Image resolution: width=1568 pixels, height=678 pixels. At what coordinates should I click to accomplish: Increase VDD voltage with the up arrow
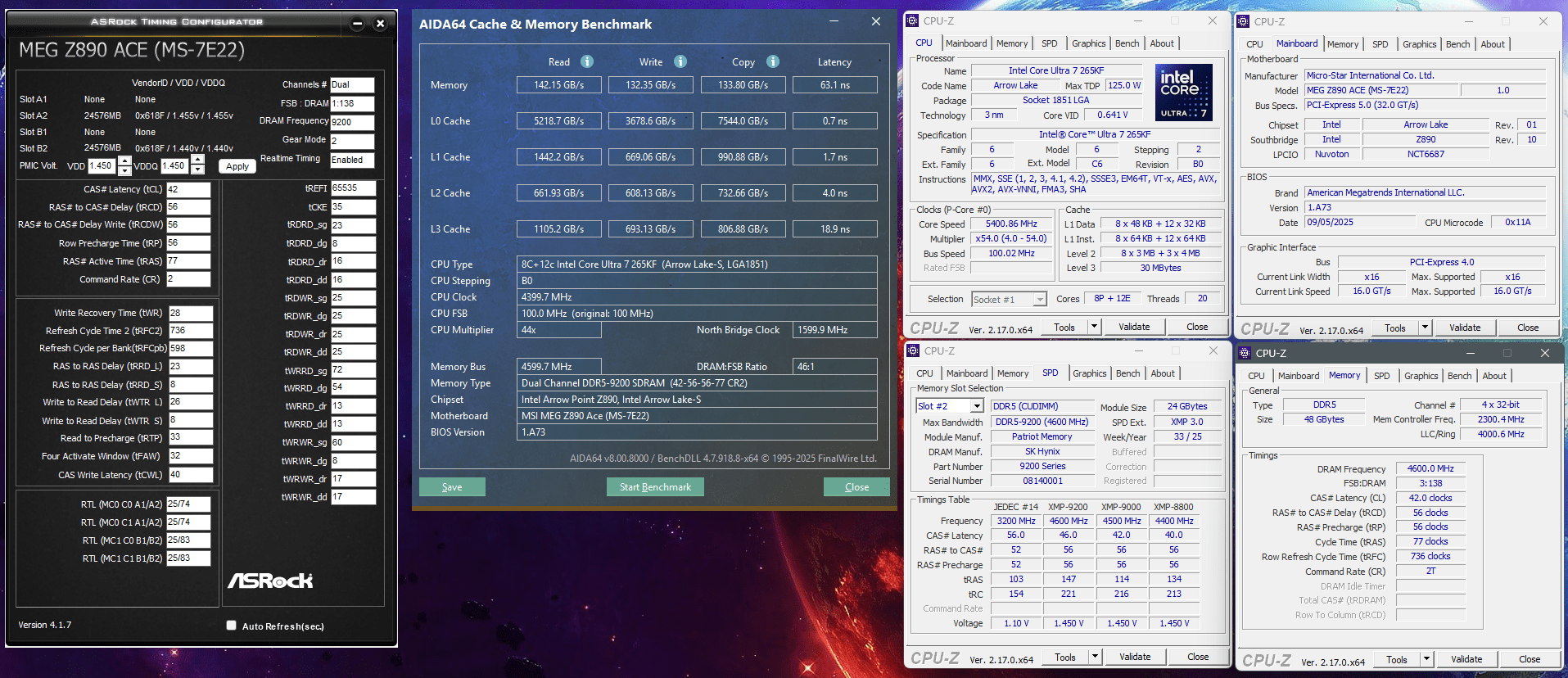[124, 161]
